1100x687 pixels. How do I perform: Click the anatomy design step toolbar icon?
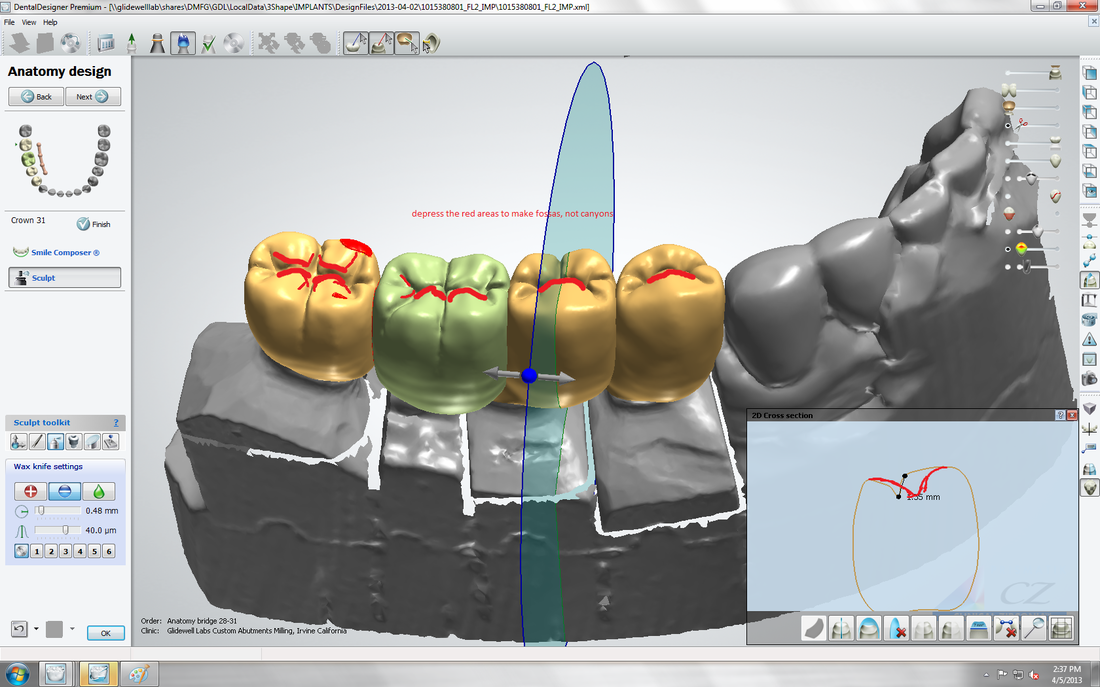(183, 43)
